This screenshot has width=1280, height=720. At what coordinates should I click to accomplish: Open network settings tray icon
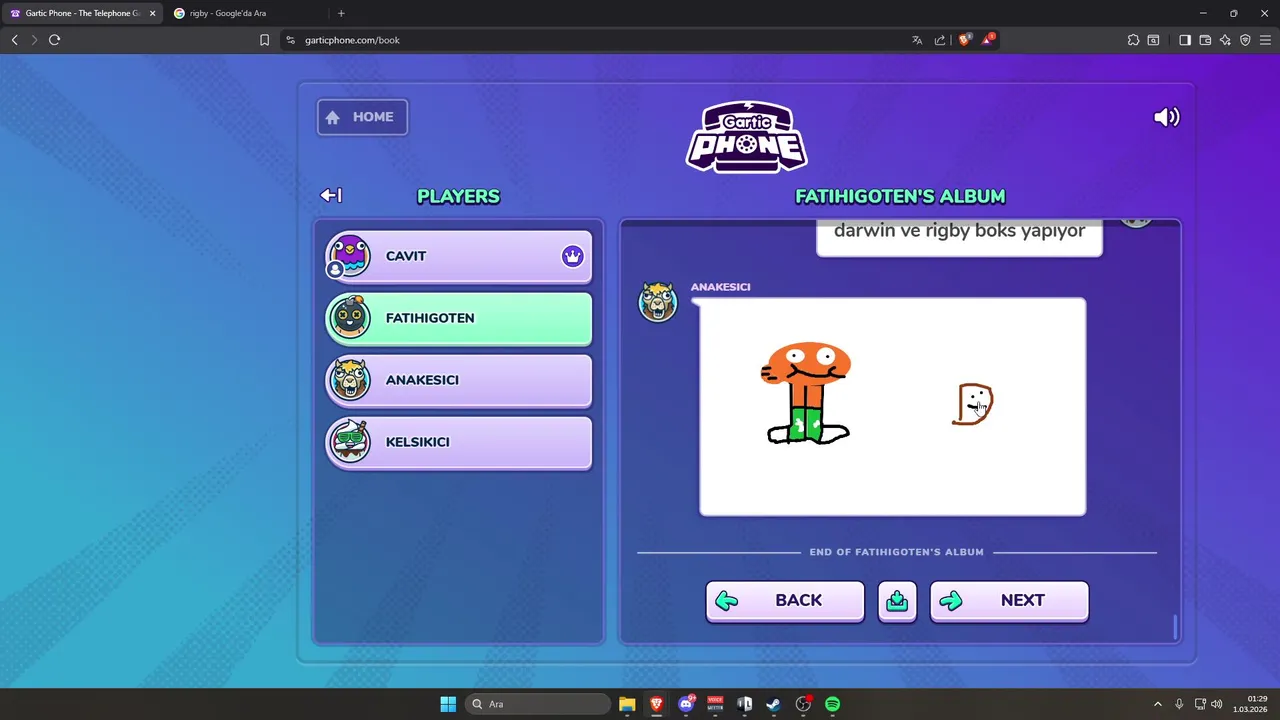pos(1200,704)
